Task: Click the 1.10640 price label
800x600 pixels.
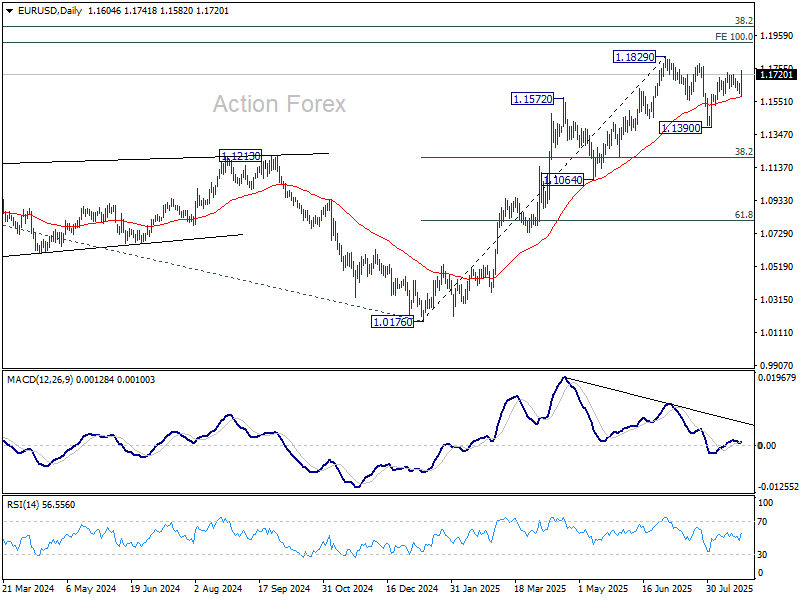Action: tap(564, 179)
